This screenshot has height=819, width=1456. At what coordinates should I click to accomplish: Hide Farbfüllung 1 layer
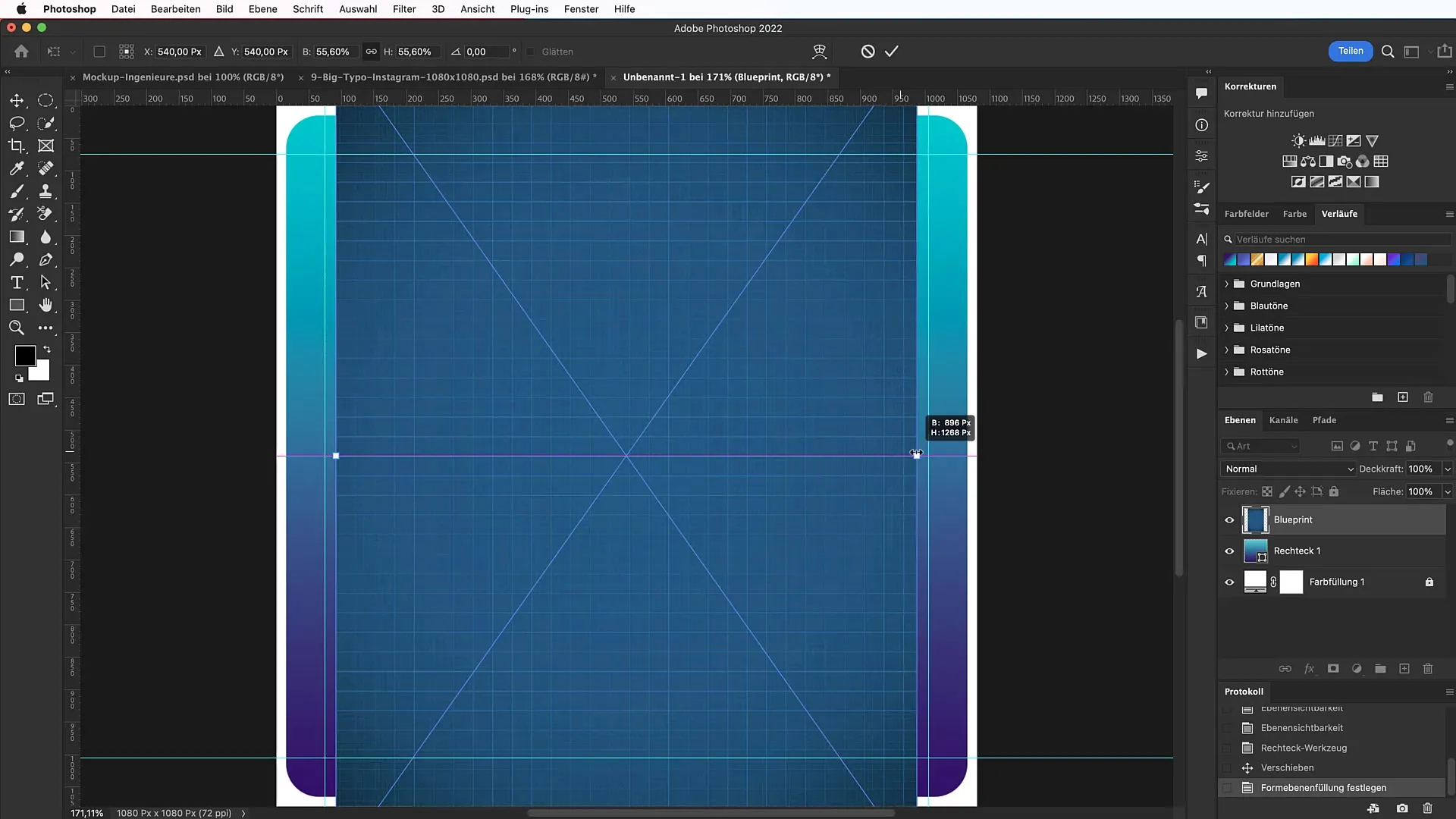click(1230, 582)
